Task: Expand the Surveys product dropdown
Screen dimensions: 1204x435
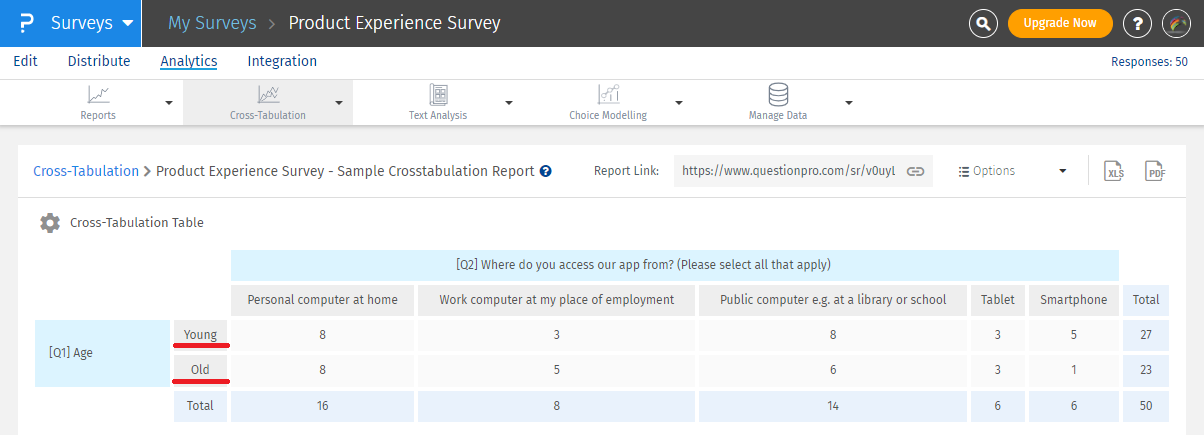Action: click(126, 23)
